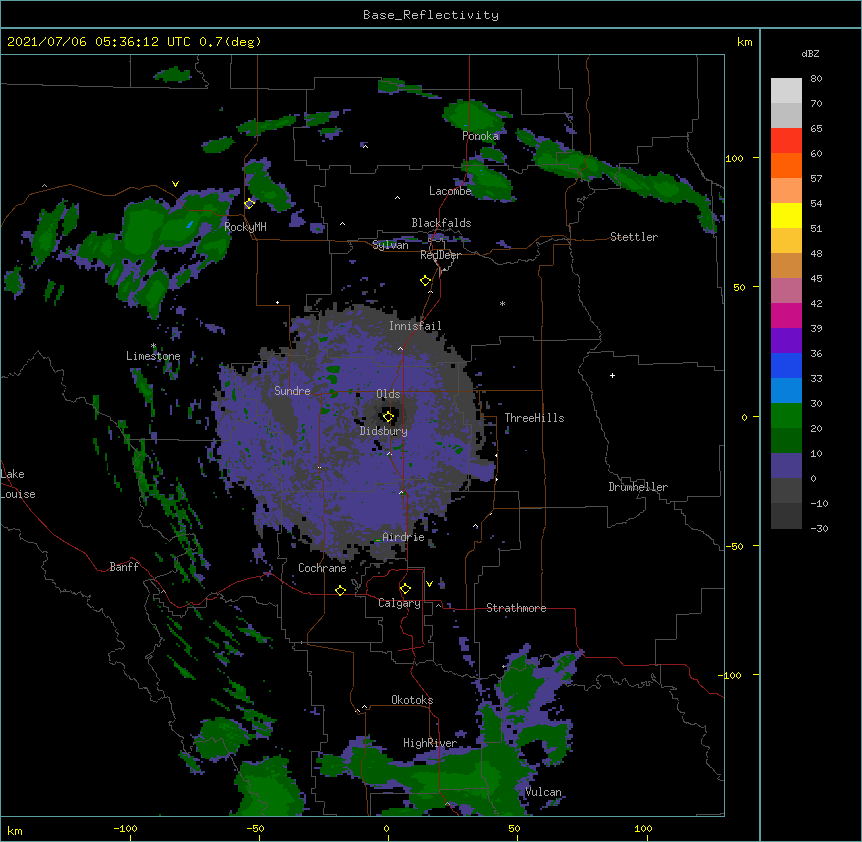The image size is (862, 842).
Task: Click the dBZ legend heading
Action: click(x=810, y=54)
